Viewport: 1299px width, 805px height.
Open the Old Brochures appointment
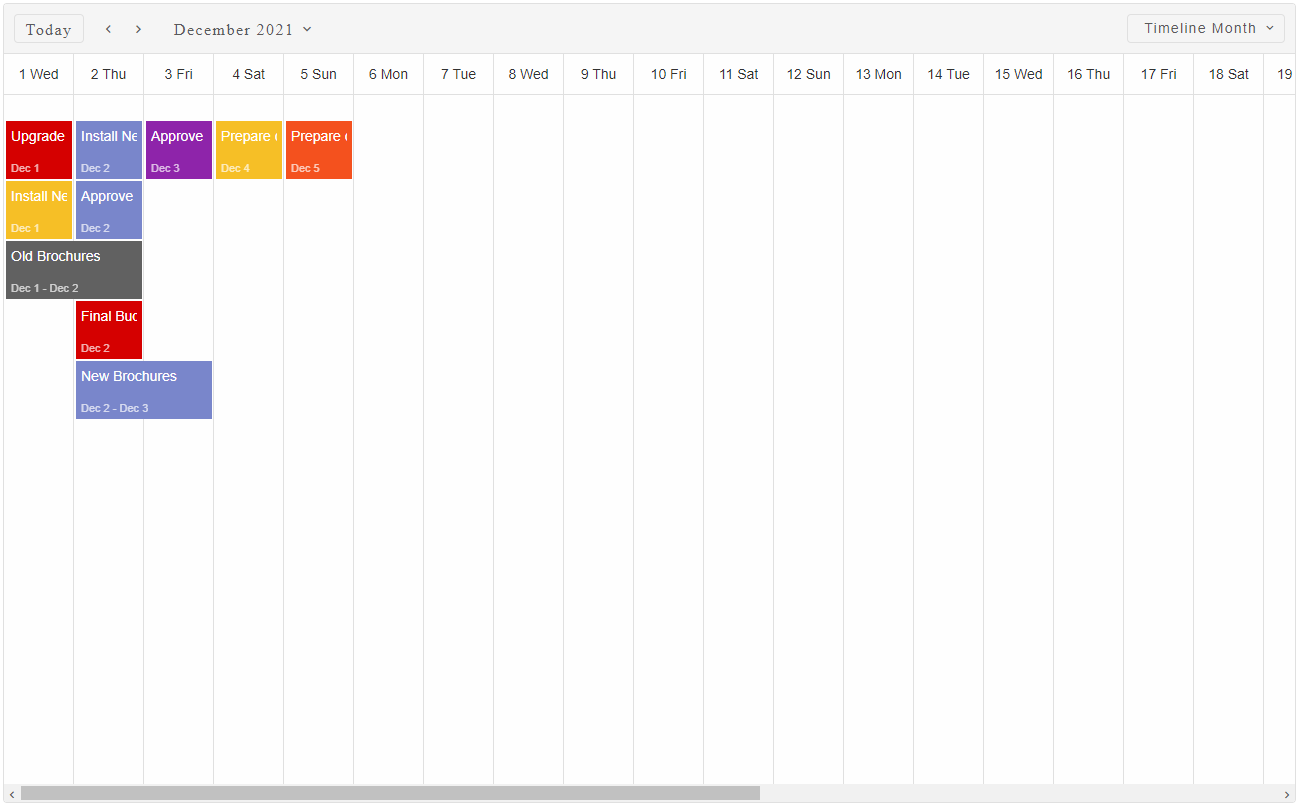74,270
